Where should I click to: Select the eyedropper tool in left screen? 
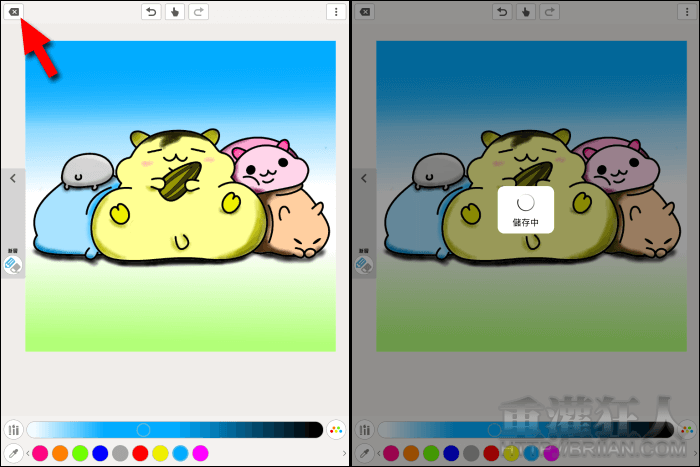coord(13,454)
